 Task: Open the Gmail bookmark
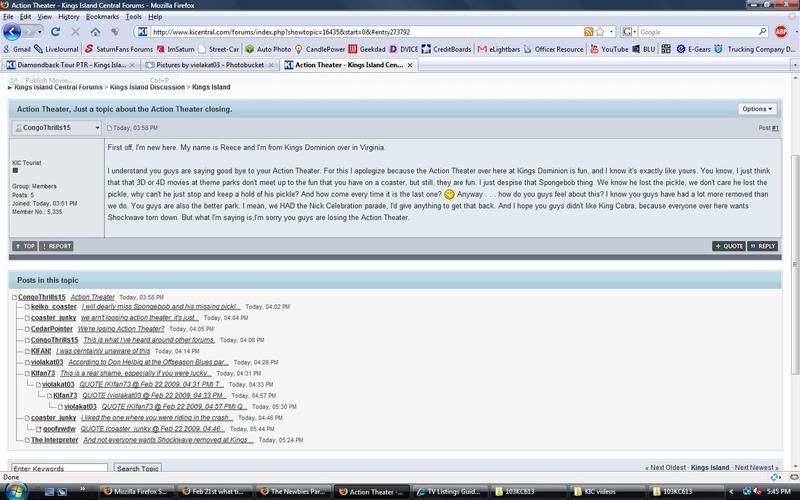coord(17,49)
